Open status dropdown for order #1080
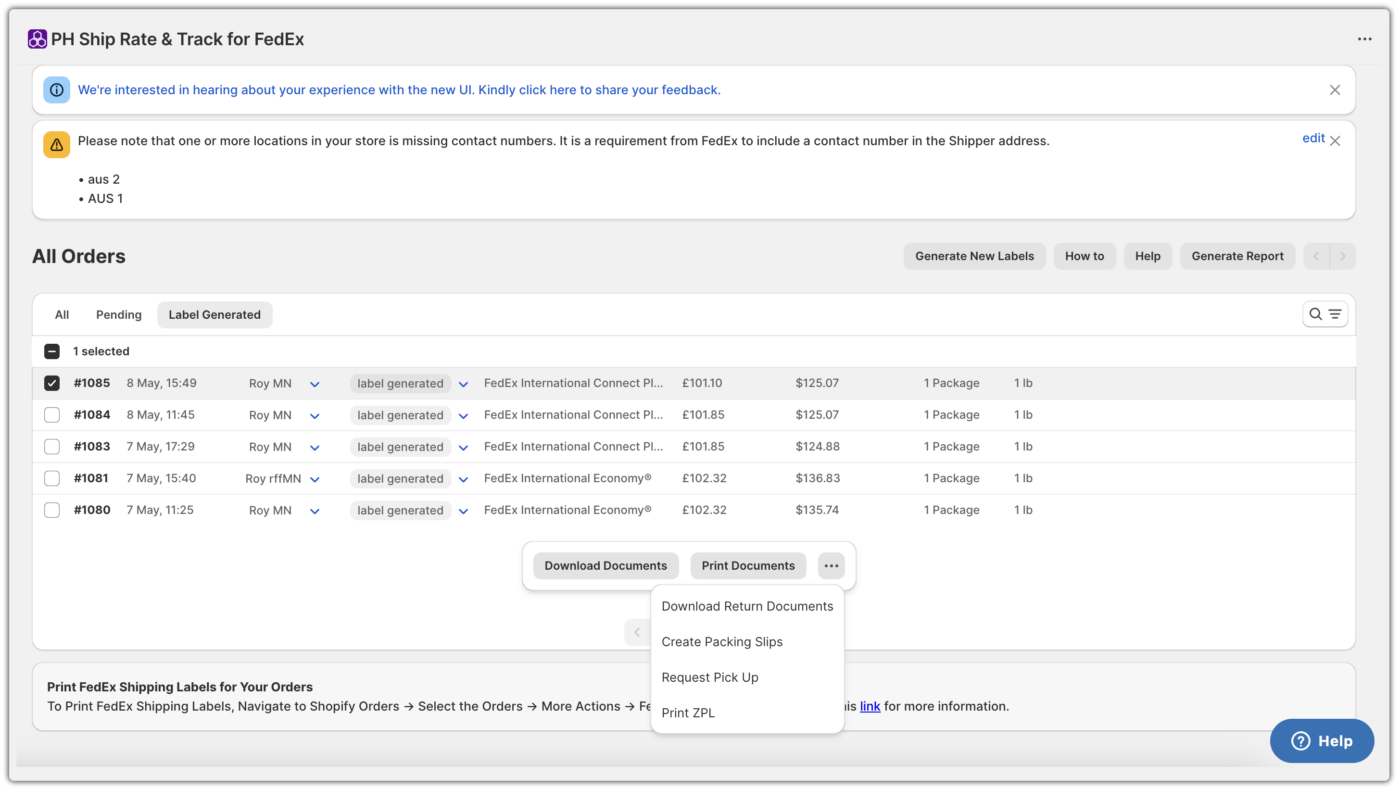This screenshot has height=788, width=1400. [x=463, y=512]
